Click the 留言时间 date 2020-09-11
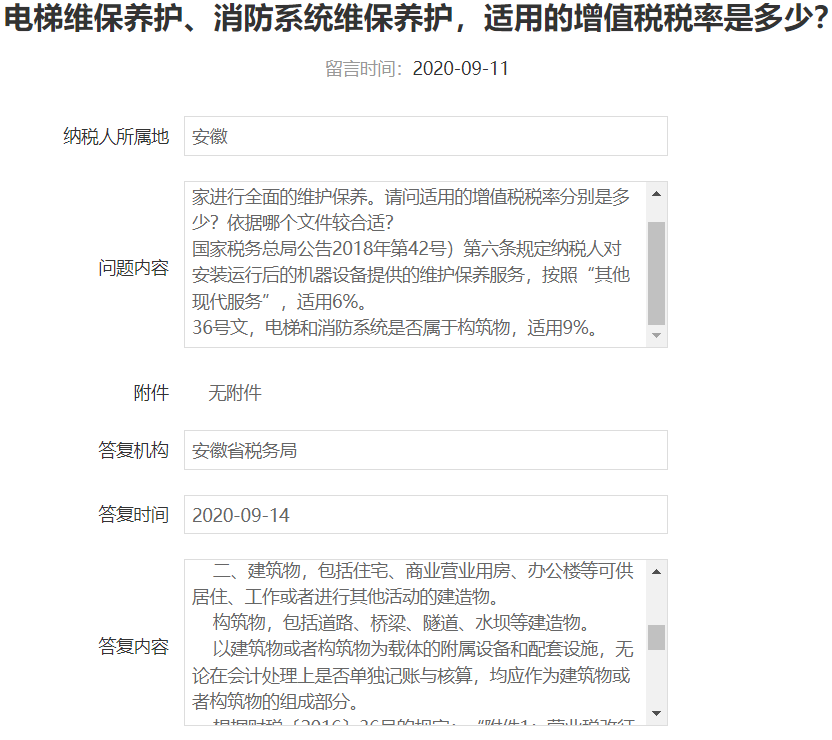Viewport: 832px width, 740px height. point(460,69)
